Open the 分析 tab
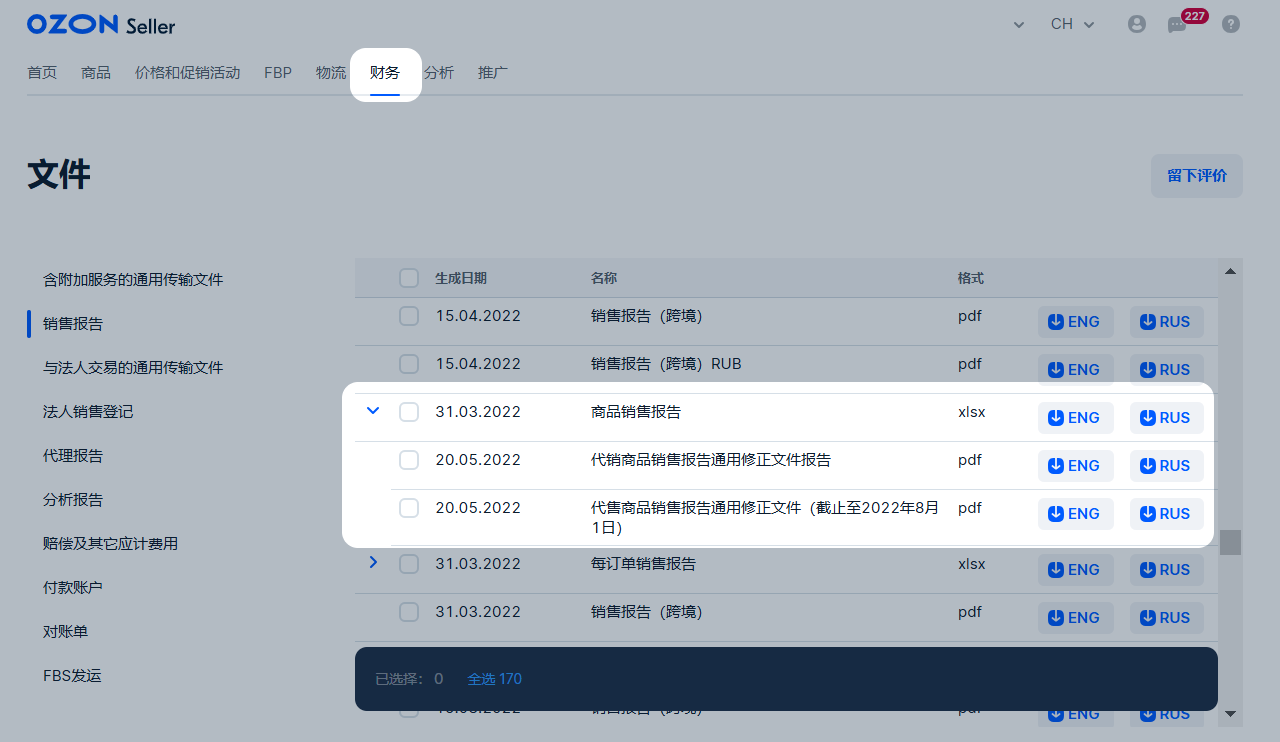The width and height of the screenshot is (1280, 742). click(439, 73)
